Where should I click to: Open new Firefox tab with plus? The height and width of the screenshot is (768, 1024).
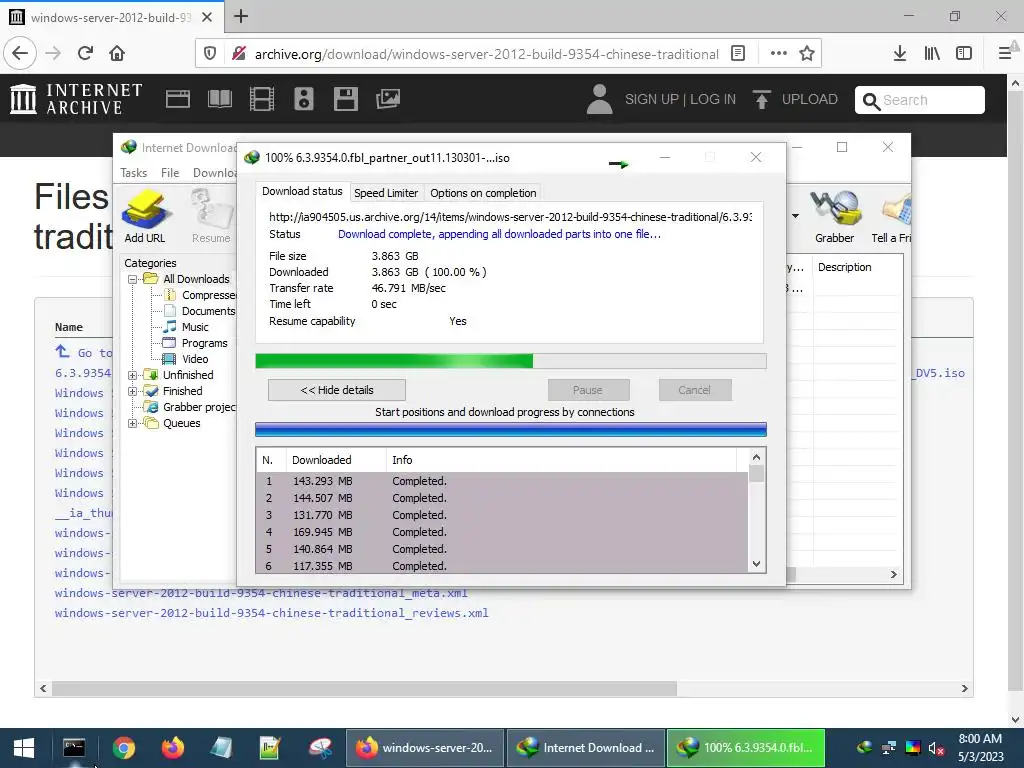pos(241,16)
